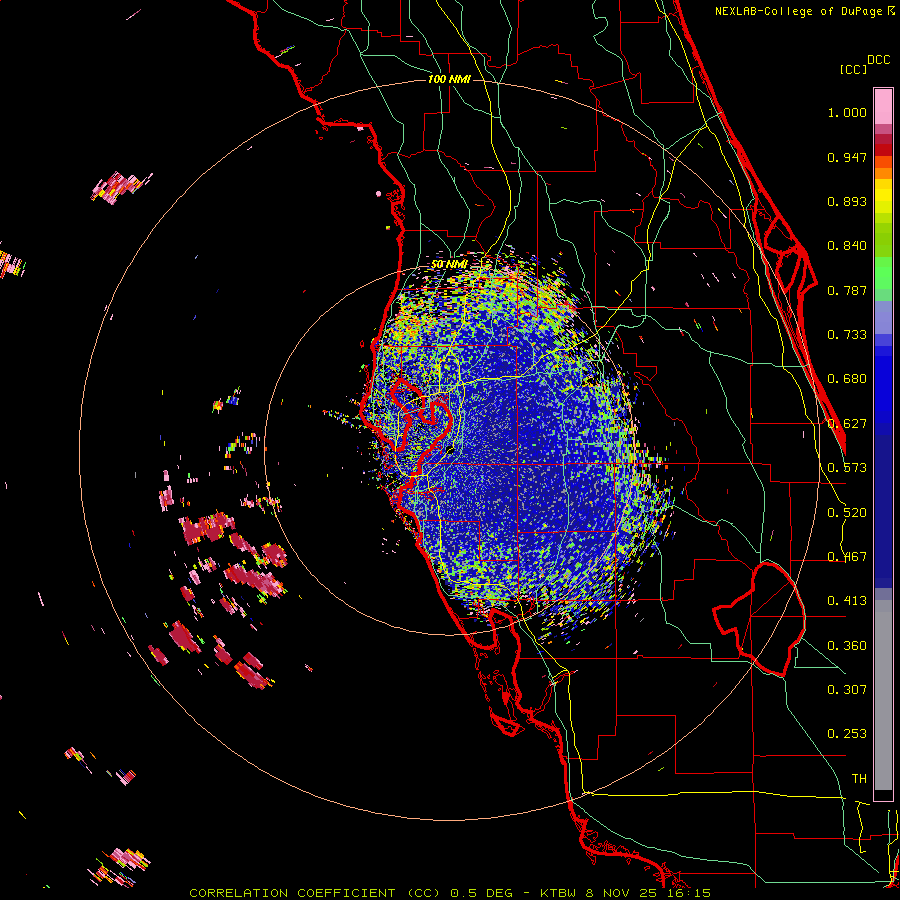Screen dimensions: 900x900
Task: Click the 0.467 scale value
Action: click(847, 557)
